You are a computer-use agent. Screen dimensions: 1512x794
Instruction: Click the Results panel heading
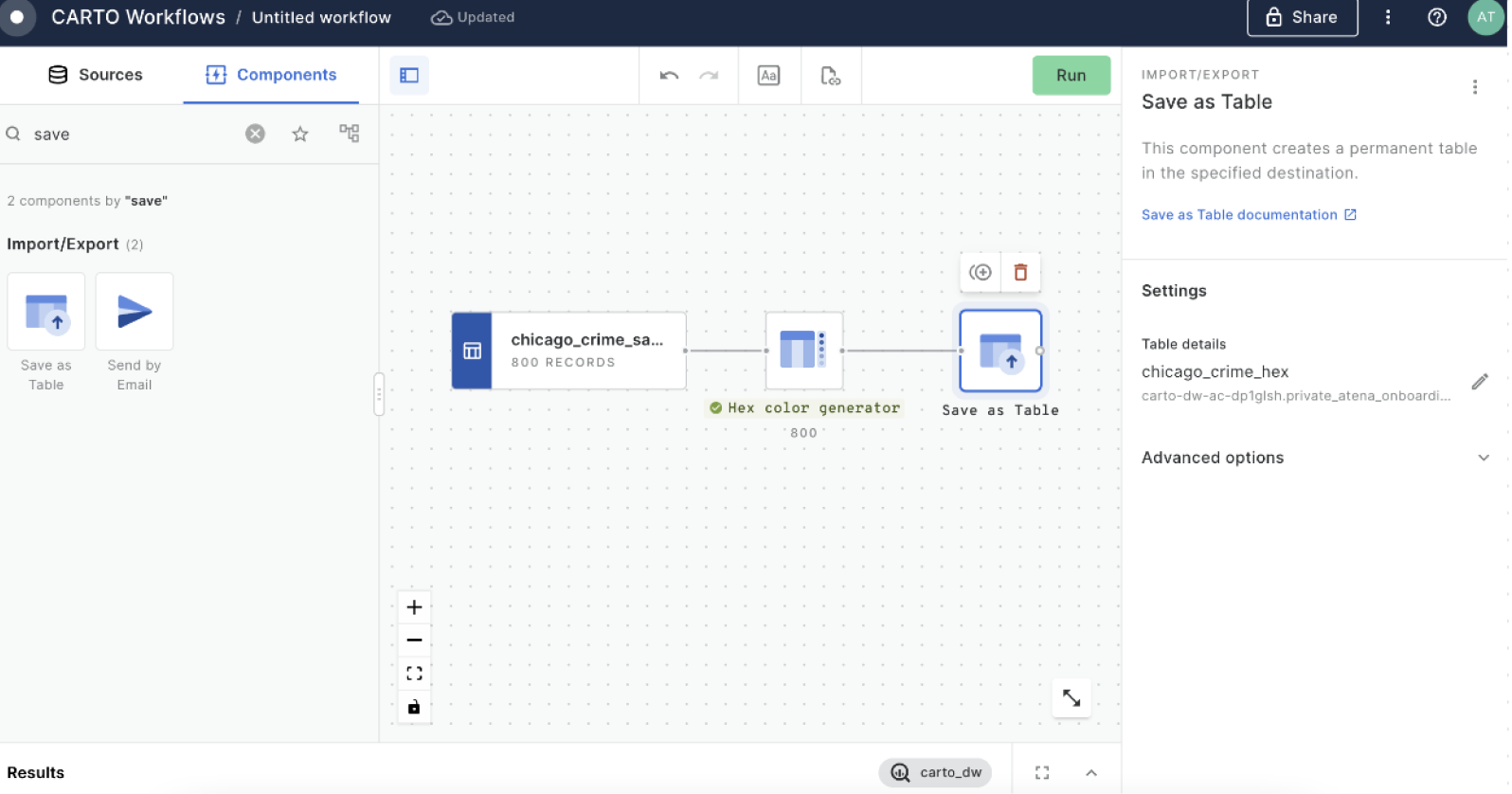click(36, 772)
